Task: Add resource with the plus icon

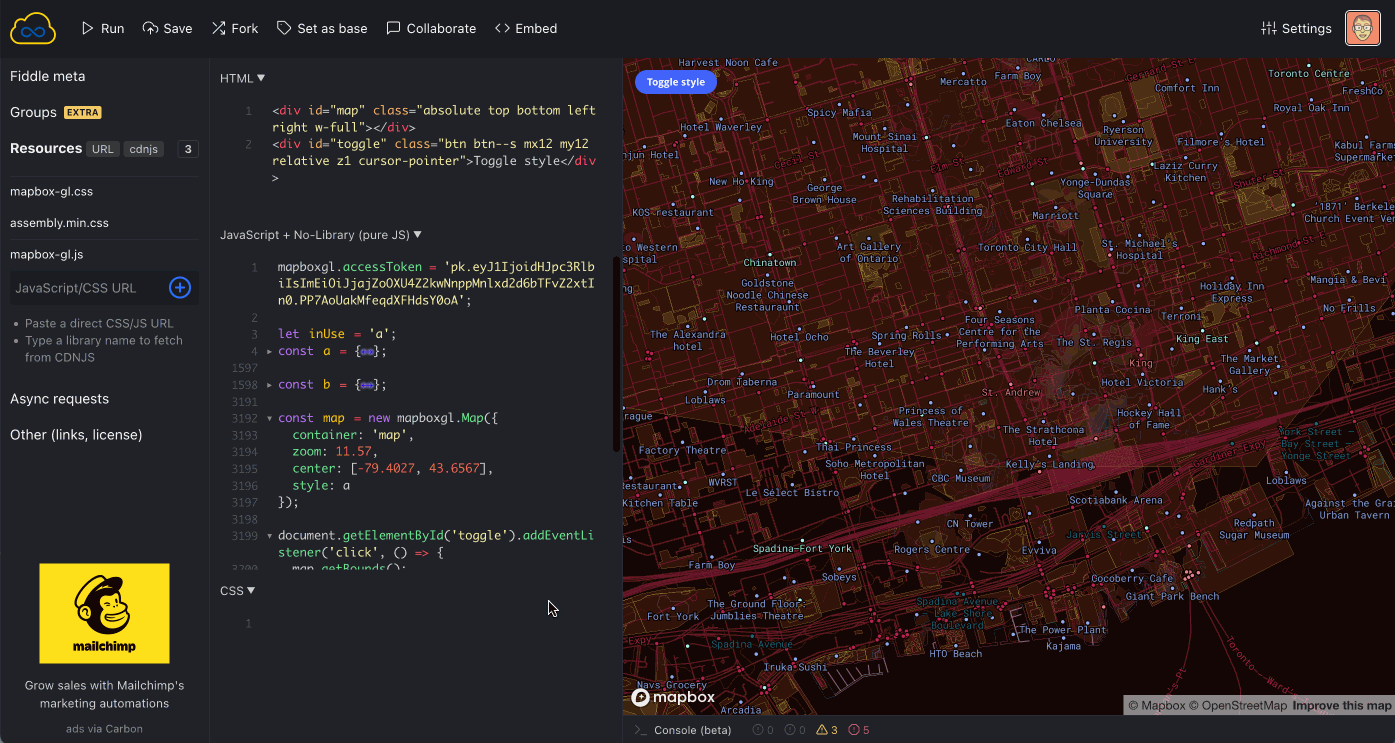Action: point(180,288)
